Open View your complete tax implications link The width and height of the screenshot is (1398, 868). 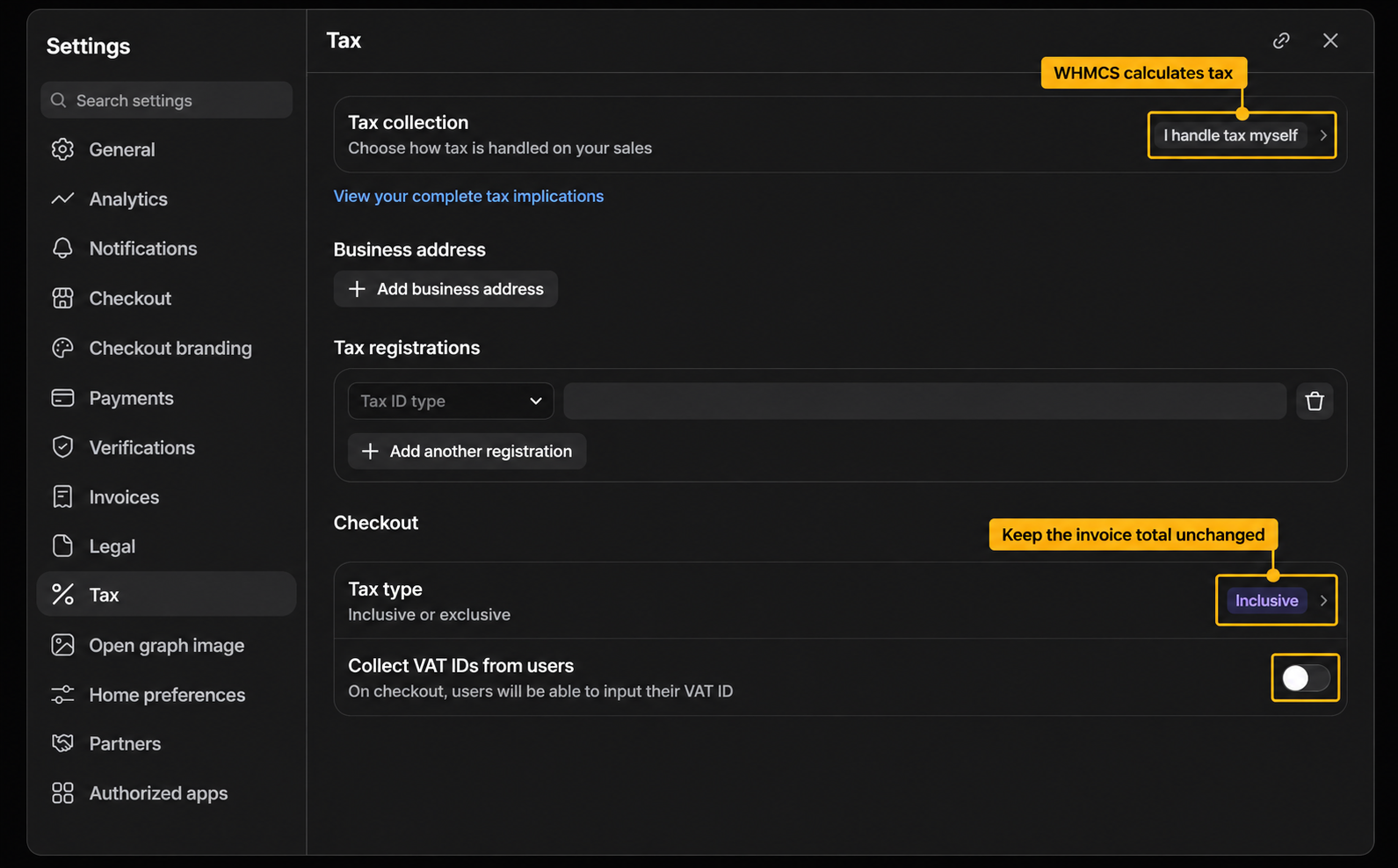coord(468,196)
